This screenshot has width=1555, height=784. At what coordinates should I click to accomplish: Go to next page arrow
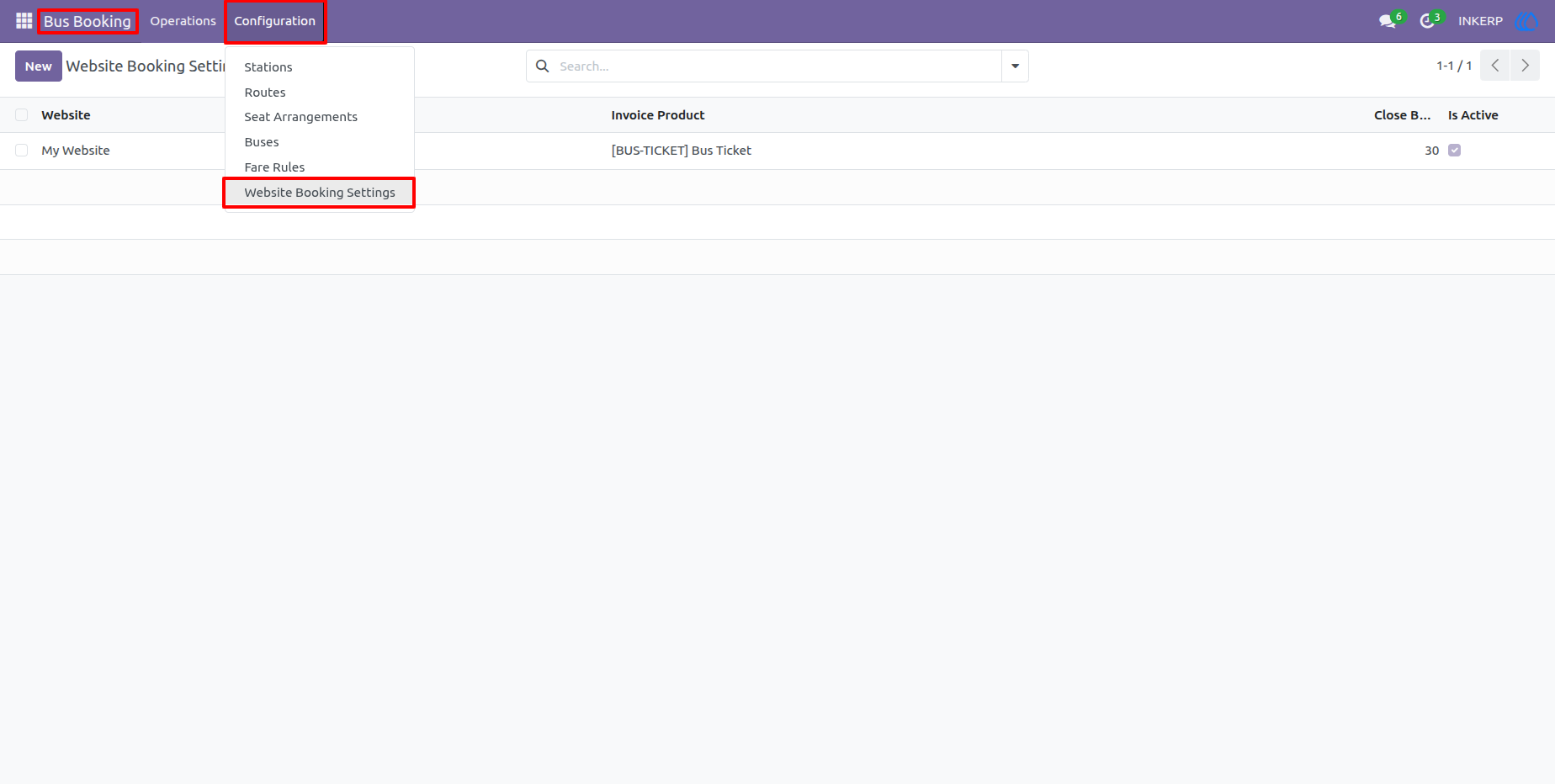pyautogui.click(x=1525, y=66)
